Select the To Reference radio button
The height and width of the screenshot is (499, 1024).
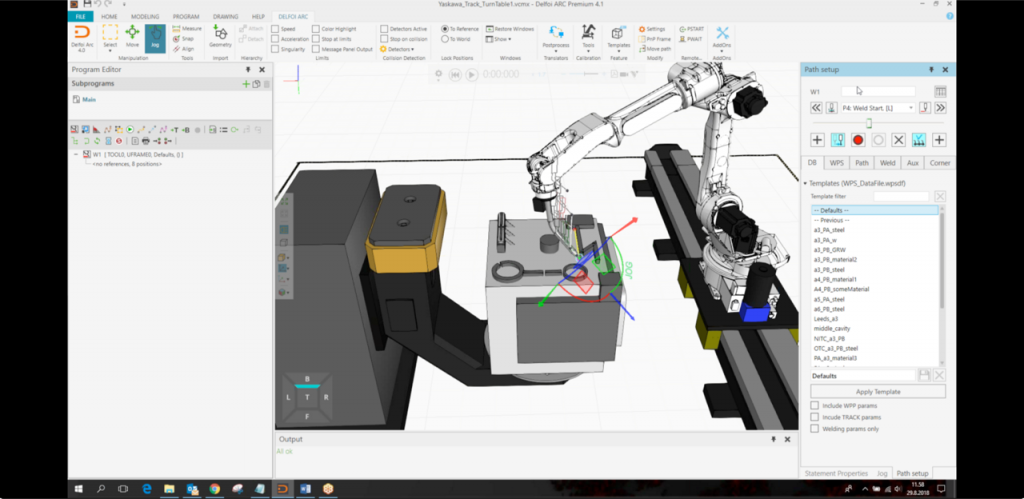pos(445,29)
